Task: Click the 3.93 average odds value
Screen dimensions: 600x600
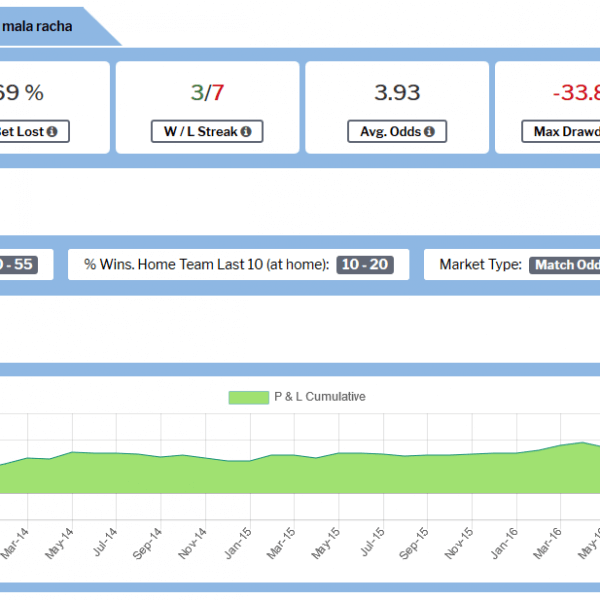Action: (397, 92)
